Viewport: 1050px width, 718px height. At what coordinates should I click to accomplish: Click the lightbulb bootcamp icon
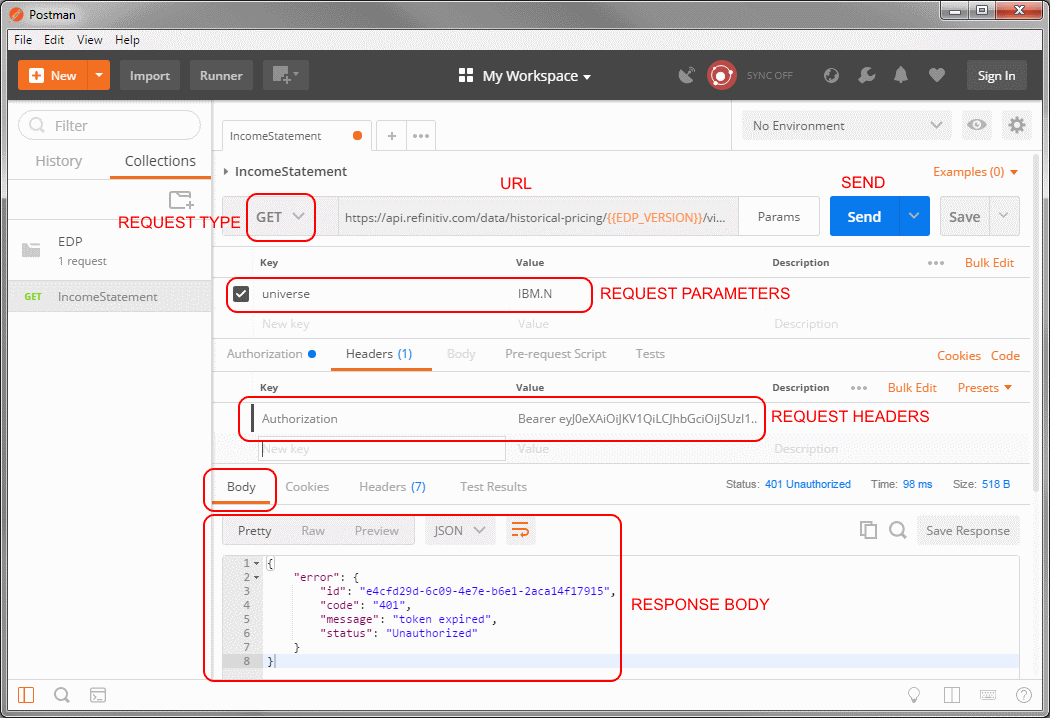click(x=913, y=695)
